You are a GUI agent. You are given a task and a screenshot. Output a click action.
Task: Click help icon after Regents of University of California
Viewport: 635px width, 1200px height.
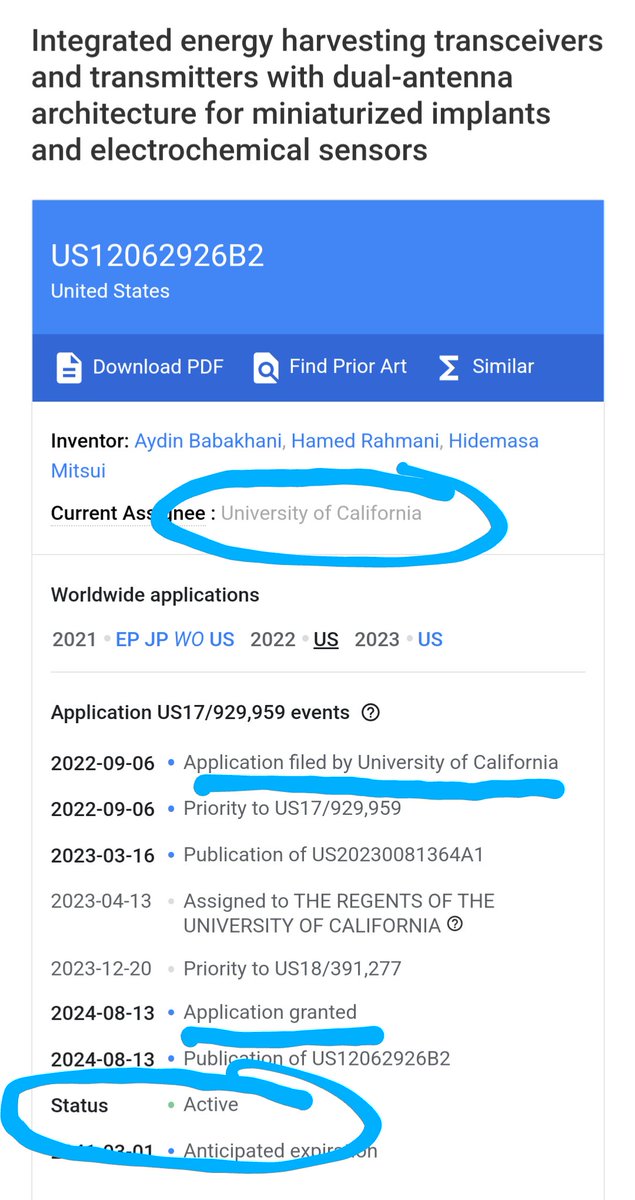click(456, 925)
